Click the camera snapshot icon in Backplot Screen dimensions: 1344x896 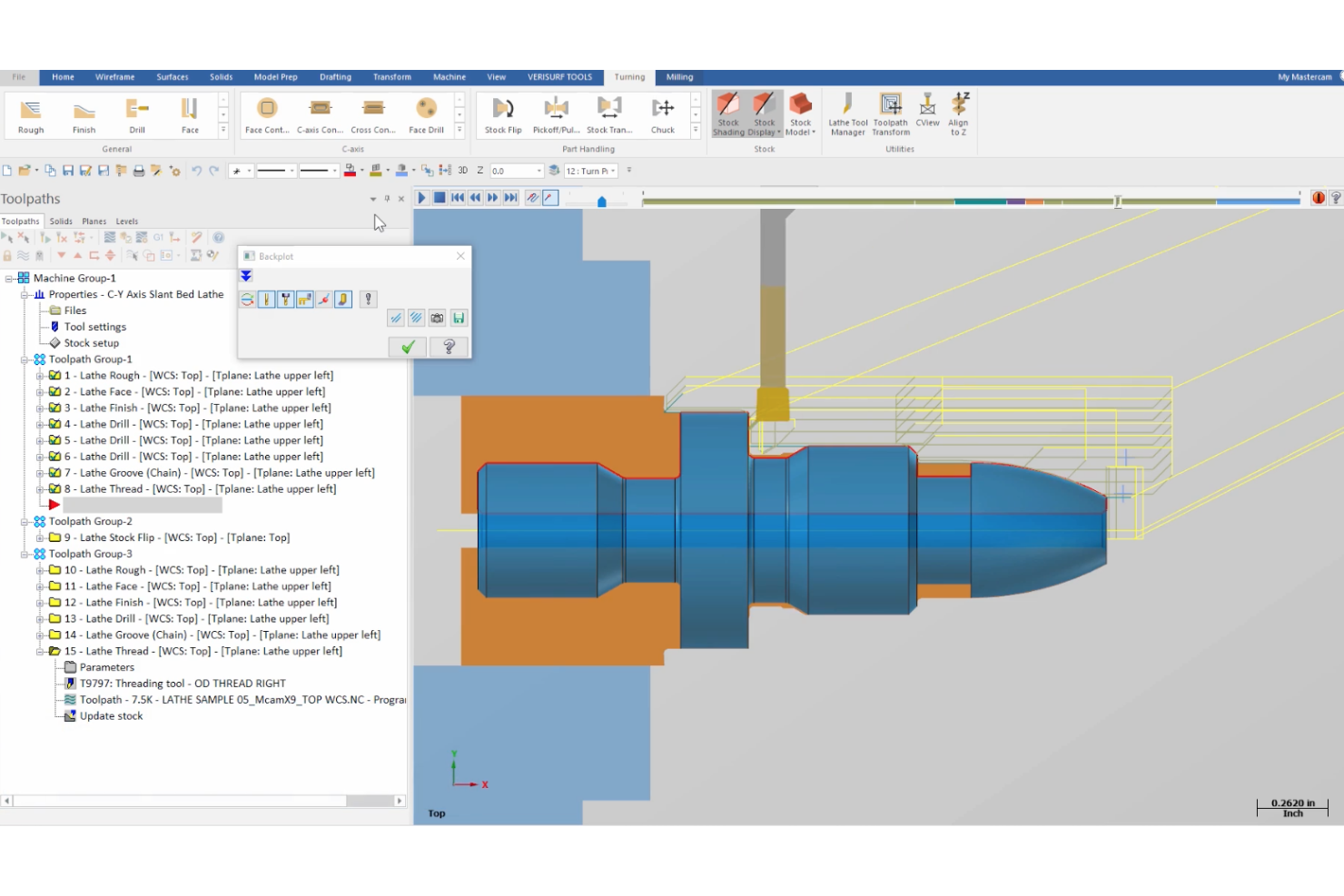[437, 318]
